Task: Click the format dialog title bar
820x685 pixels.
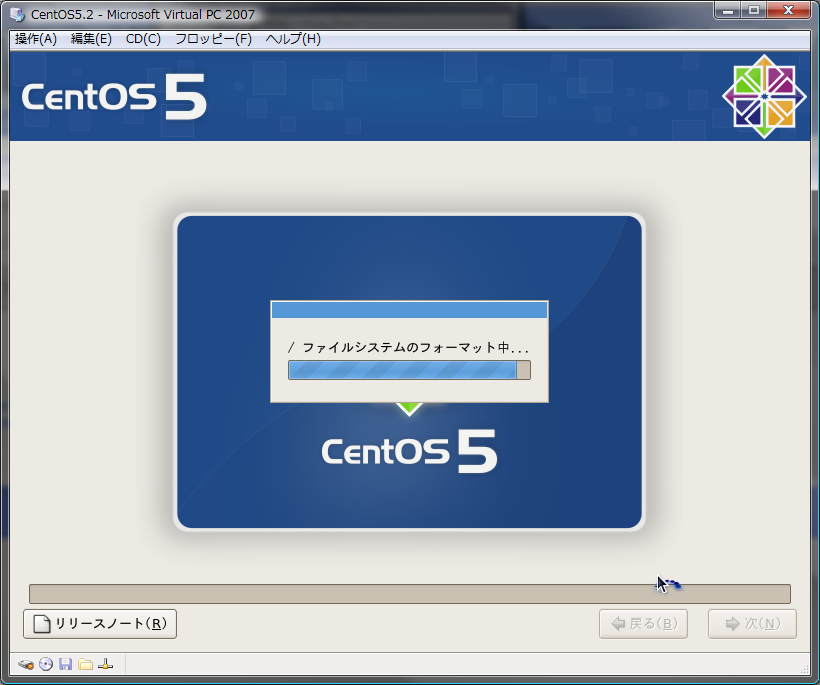Action: point(409,310)
